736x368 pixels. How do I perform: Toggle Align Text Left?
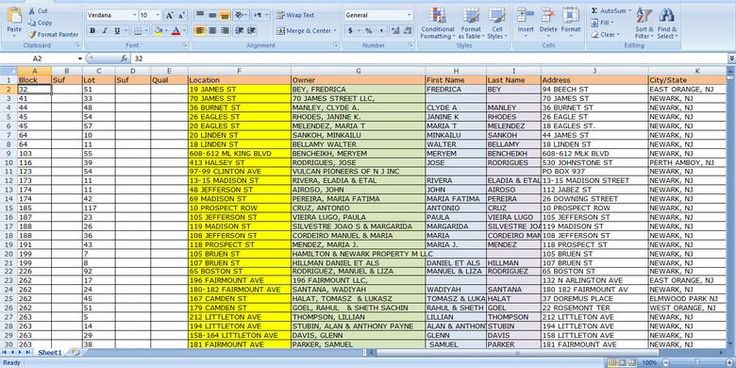click(200, 31)
